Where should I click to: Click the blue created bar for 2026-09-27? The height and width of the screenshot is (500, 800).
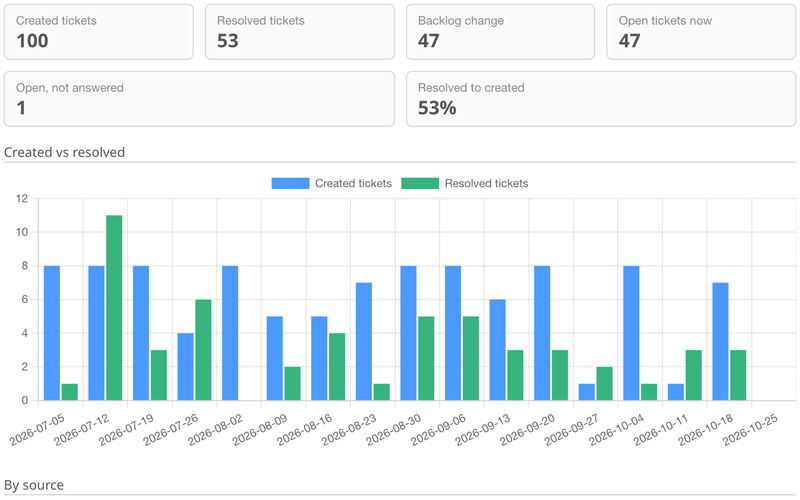587,392
